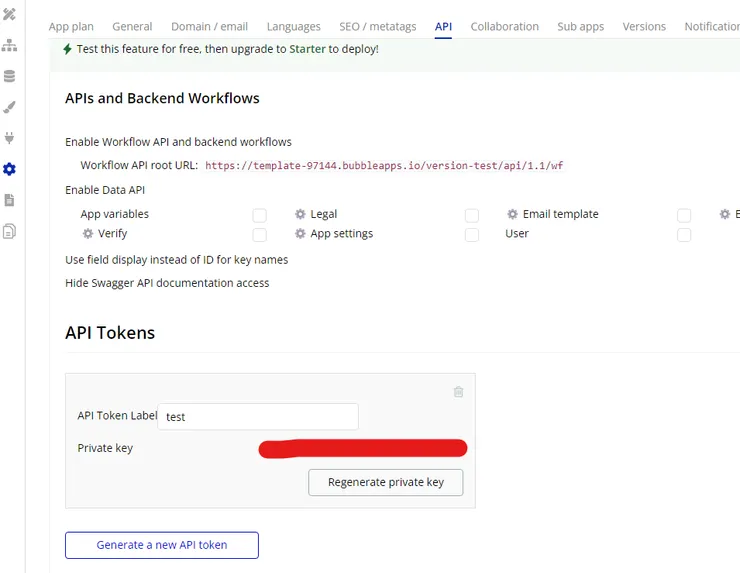
Task: Click the gear icon beside Email template
Action: (x=512, y=214)
